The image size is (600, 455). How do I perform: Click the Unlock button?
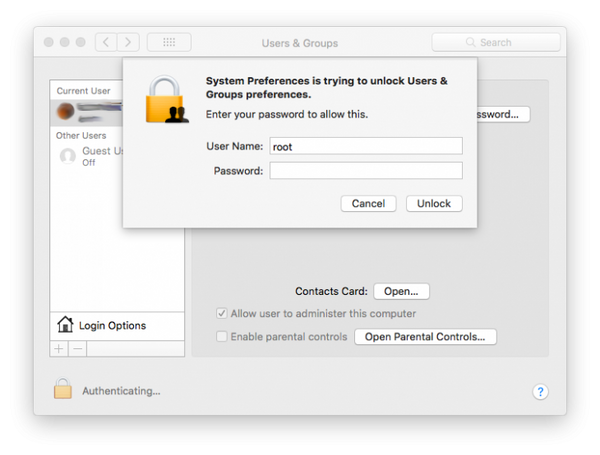click(434, 203)
